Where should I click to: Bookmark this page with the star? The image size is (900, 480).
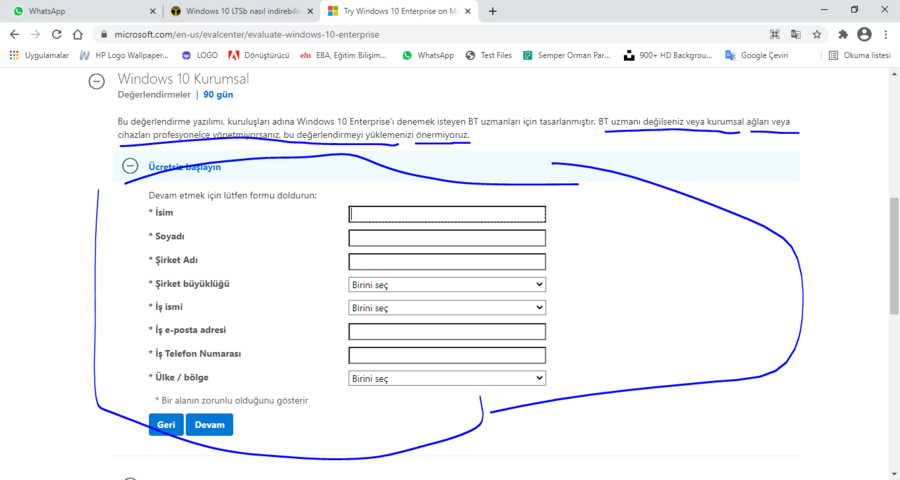817,34
